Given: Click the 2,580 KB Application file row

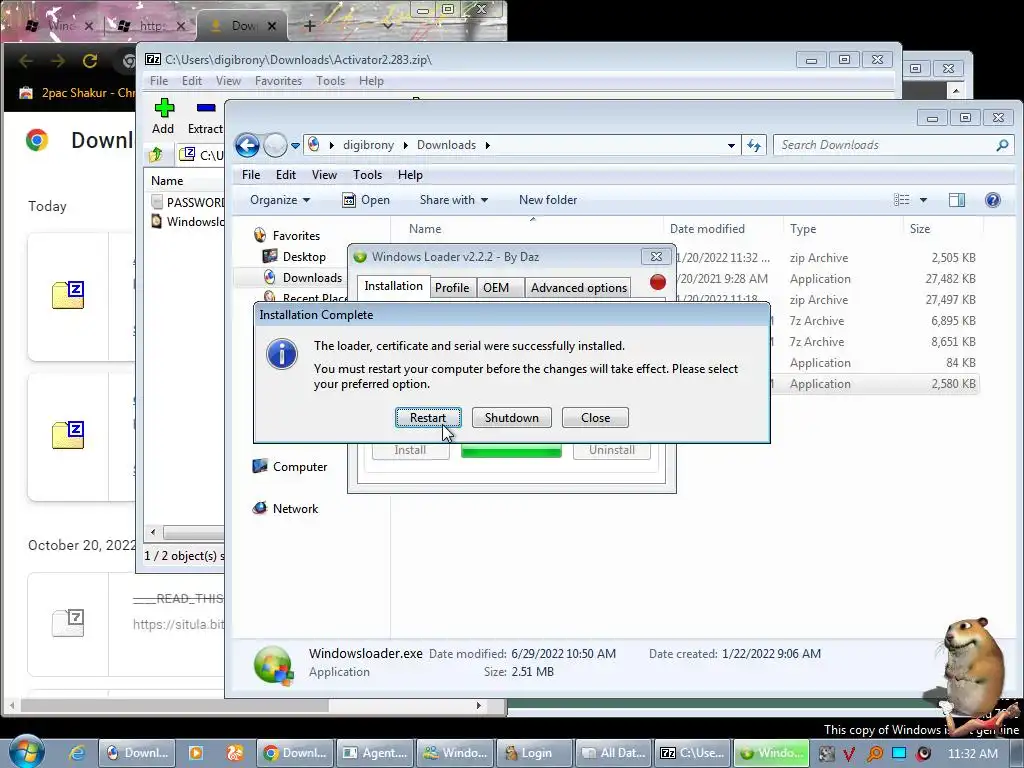Looking at the screenshot, I should (875, 383).
